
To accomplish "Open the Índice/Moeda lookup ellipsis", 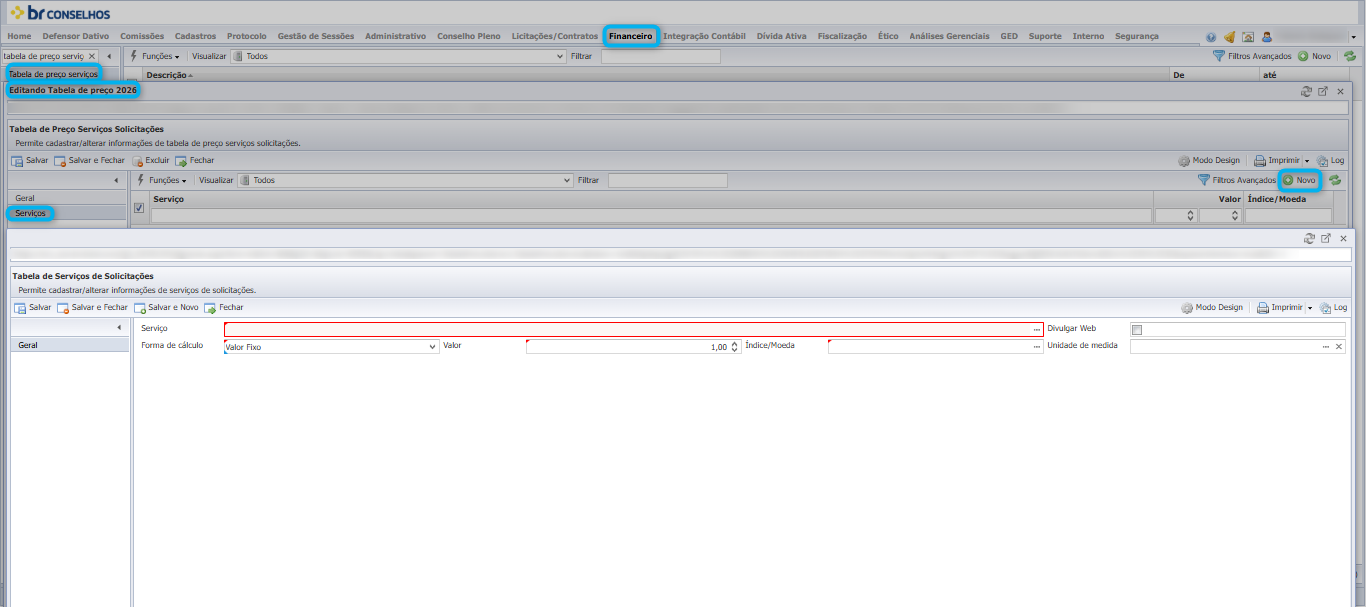I will tap(1037, 346).
